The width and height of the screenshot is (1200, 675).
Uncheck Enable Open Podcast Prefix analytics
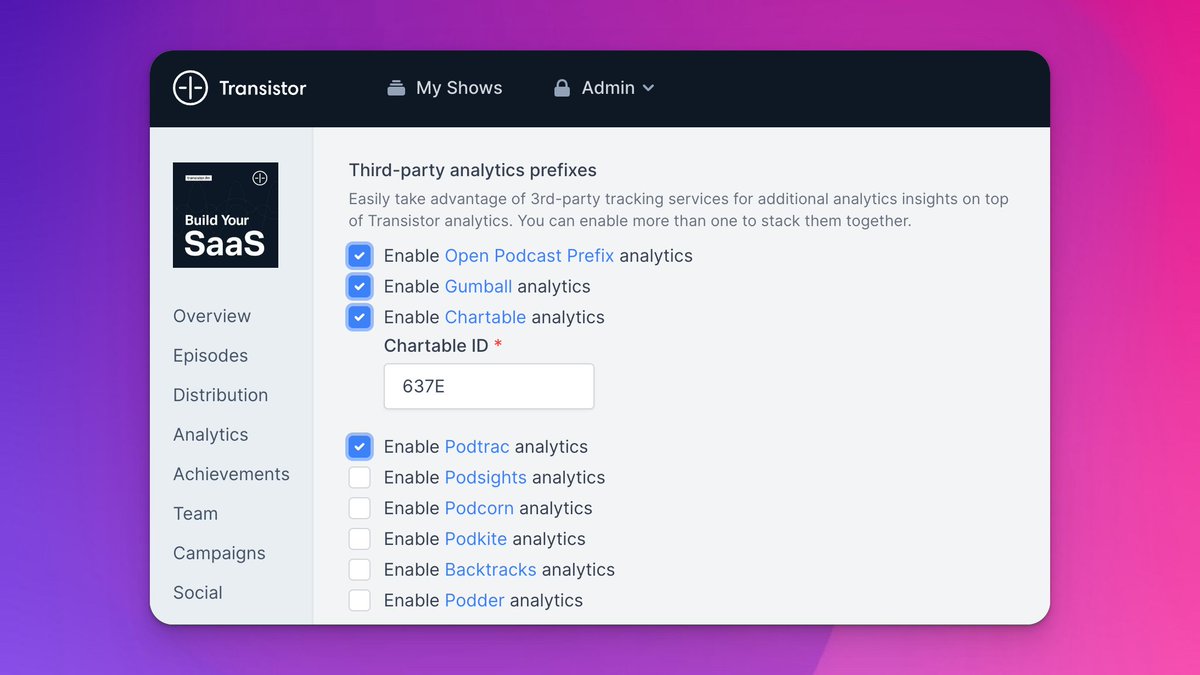click(360, 256)
